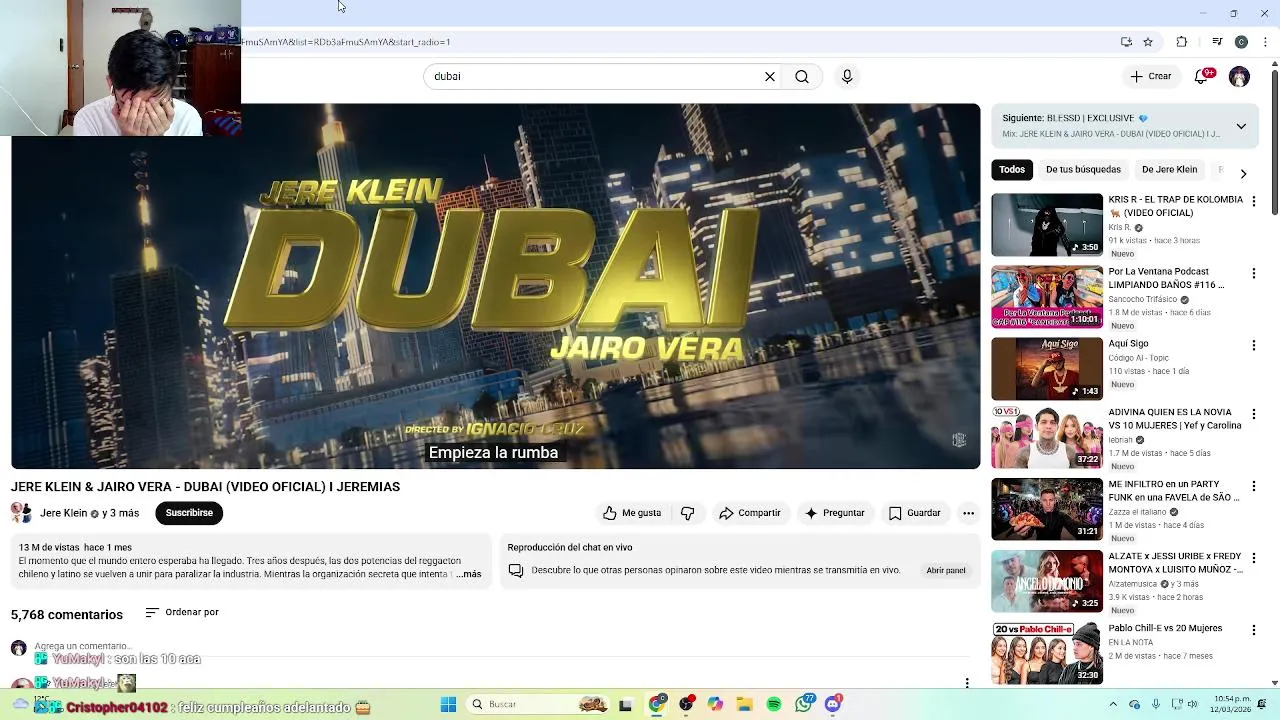This screenshot has width=1280, height=720.
Task: Open the Jere Klein channel link
Action: [64, 513]
